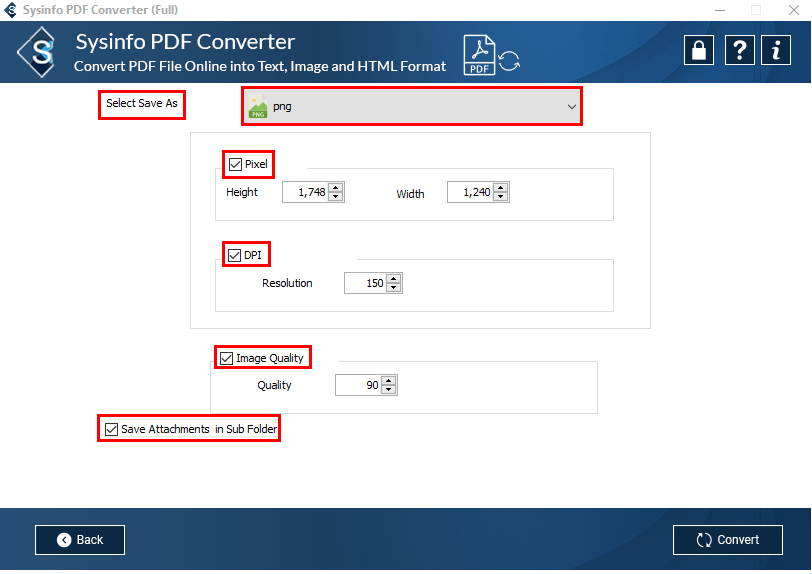Click the lock activation icon
Image resolution: width=812 pixels, height=574 pixels.
699,50
